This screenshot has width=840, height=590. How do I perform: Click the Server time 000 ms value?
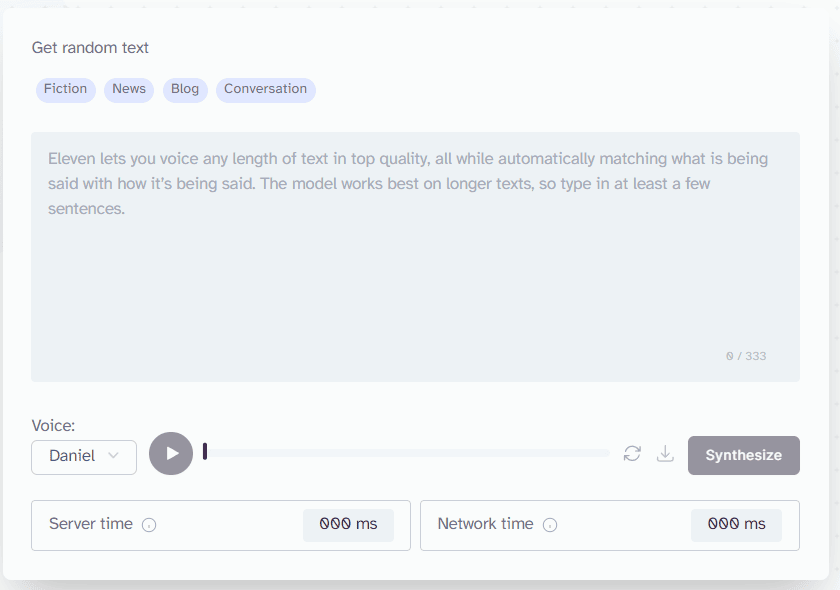point(348,525)
